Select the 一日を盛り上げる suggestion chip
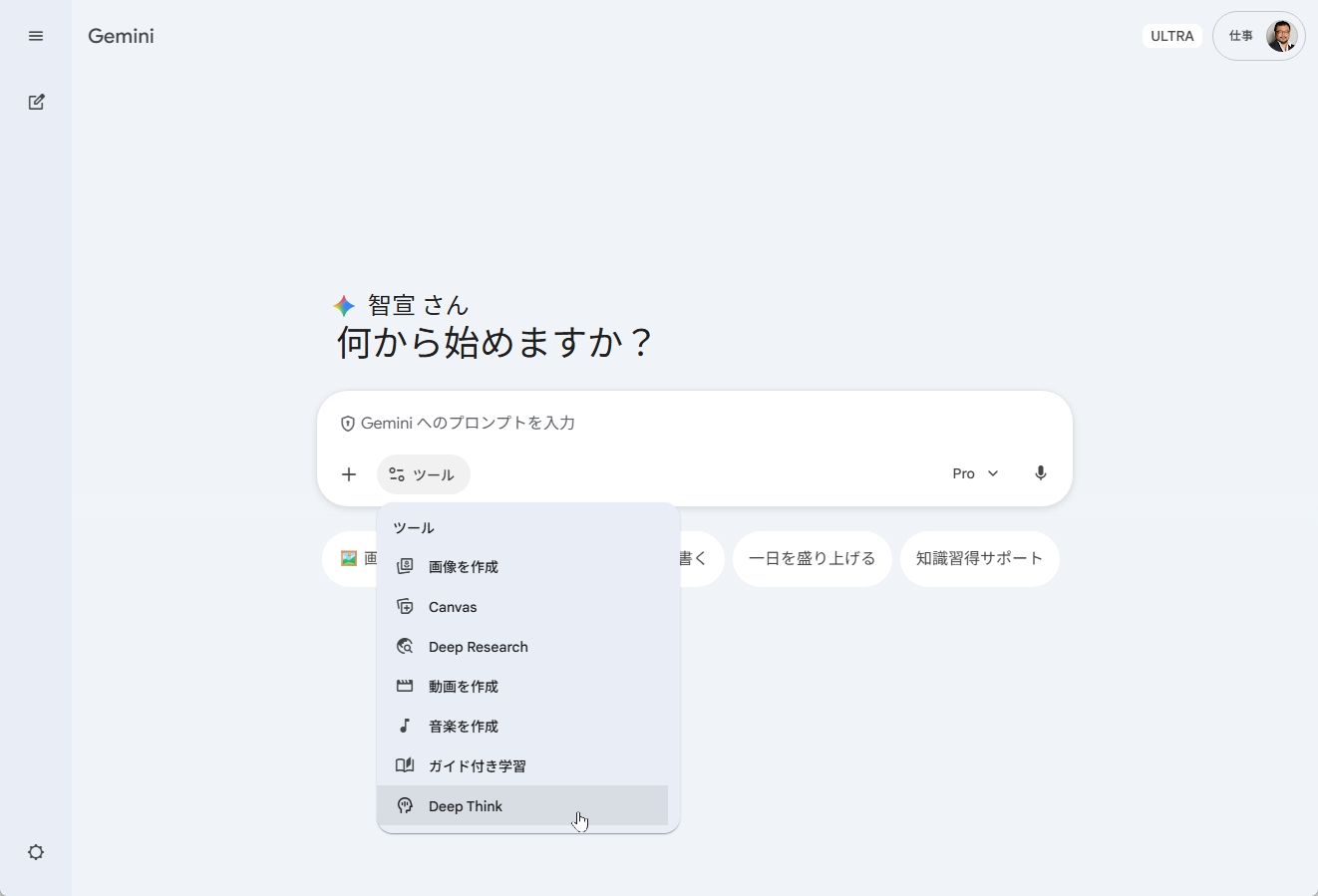The height and width of the screenshot is (896, 1318). 812,558
